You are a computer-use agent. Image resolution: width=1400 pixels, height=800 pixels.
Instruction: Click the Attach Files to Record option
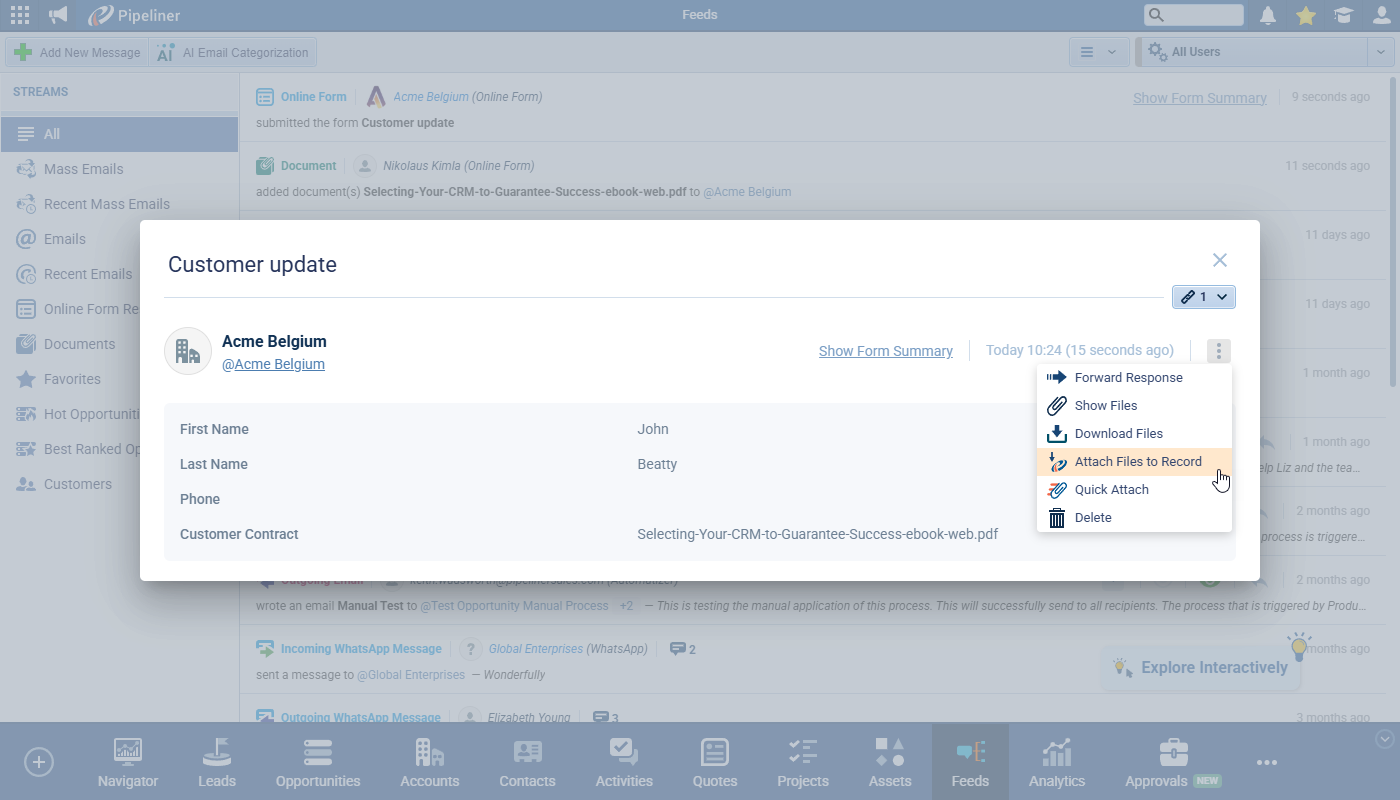tap(1138, 462)
